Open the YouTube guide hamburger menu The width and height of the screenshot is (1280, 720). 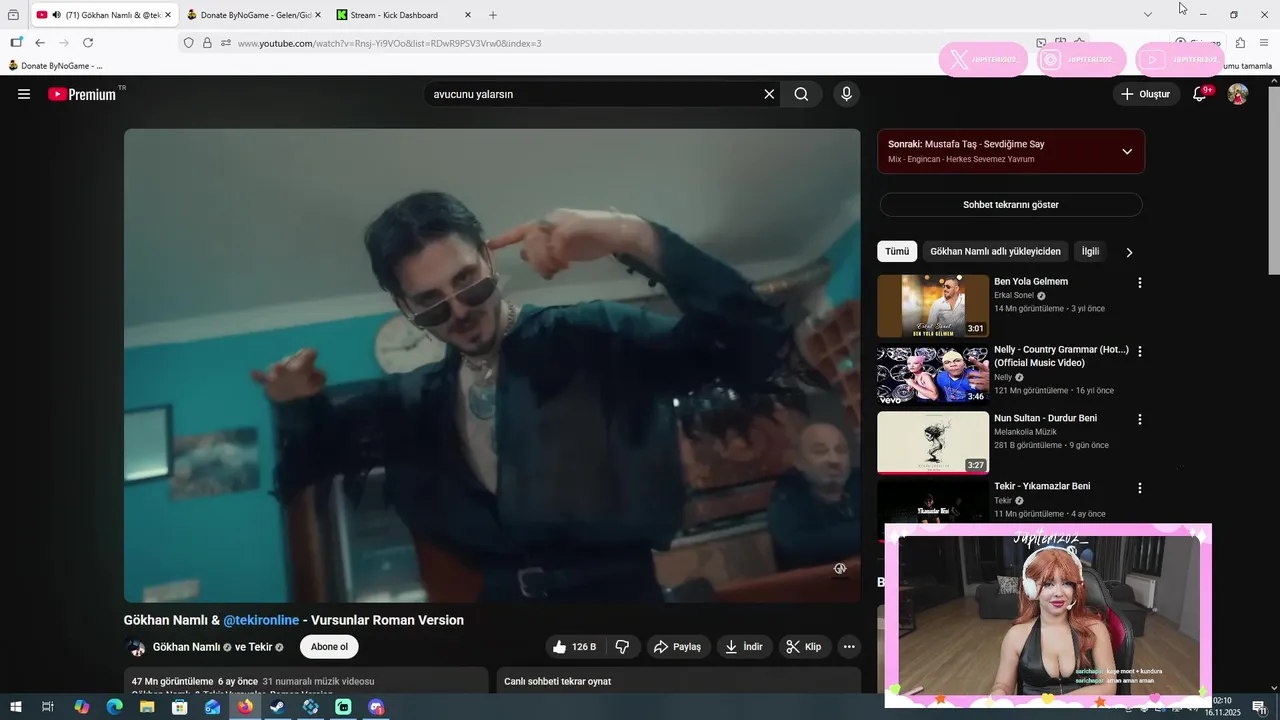(x=24, y=94)
